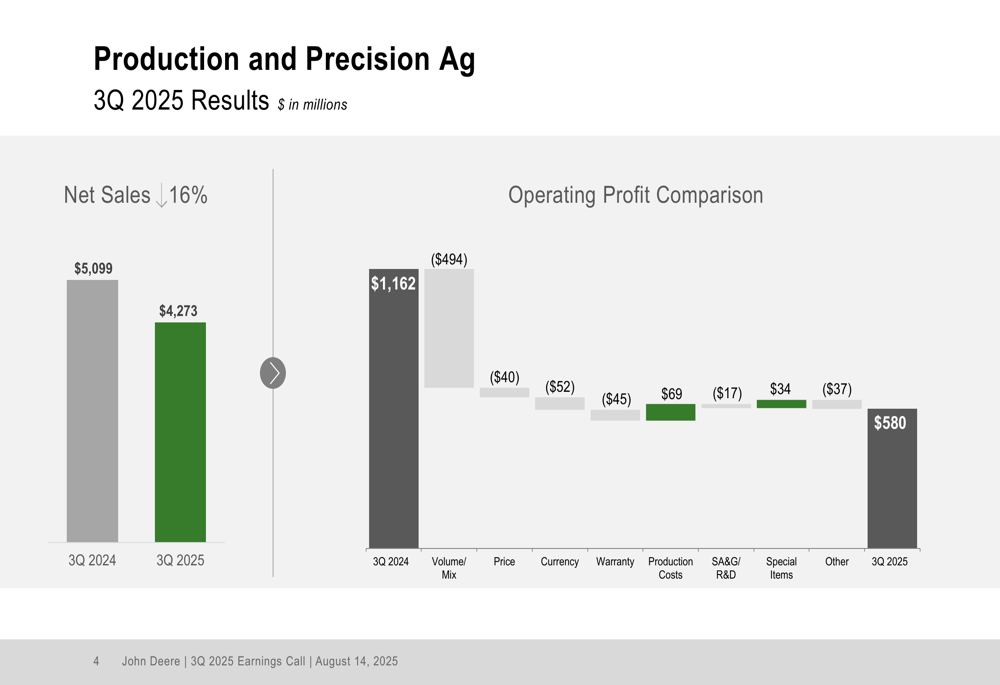Select the ($40) Price waterfall bar
The width and height of the screenshot is (1000, 685).
(x=504, y=392)
